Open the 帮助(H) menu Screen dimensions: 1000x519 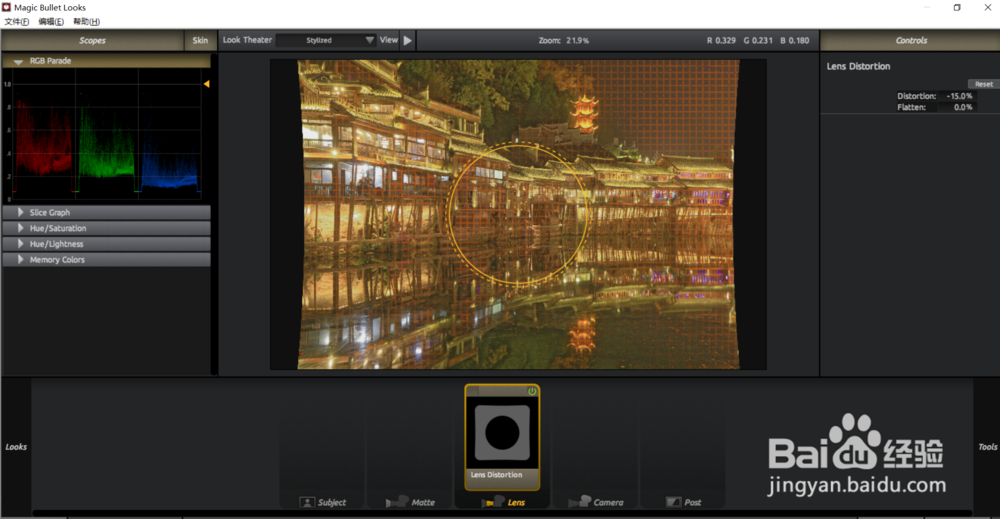[x=86, y=22]
